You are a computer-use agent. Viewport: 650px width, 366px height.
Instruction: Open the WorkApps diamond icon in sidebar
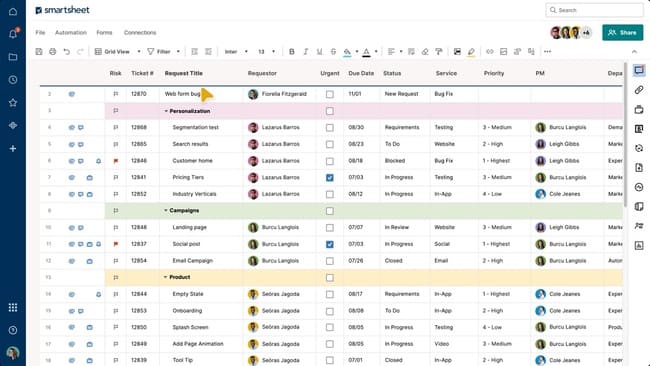point(13,125)
